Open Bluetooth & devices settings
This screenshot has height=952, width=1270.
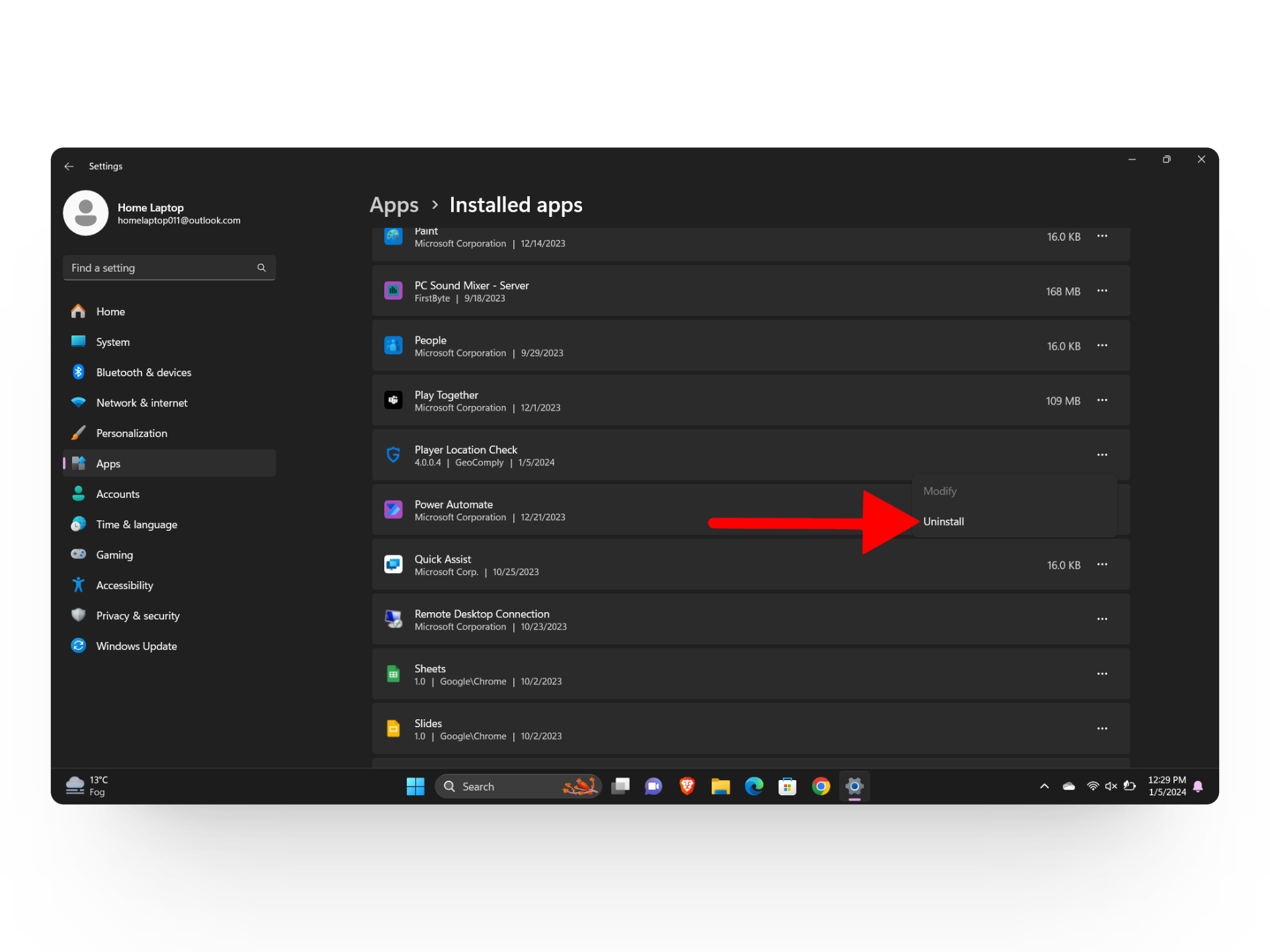coord(144,372)
